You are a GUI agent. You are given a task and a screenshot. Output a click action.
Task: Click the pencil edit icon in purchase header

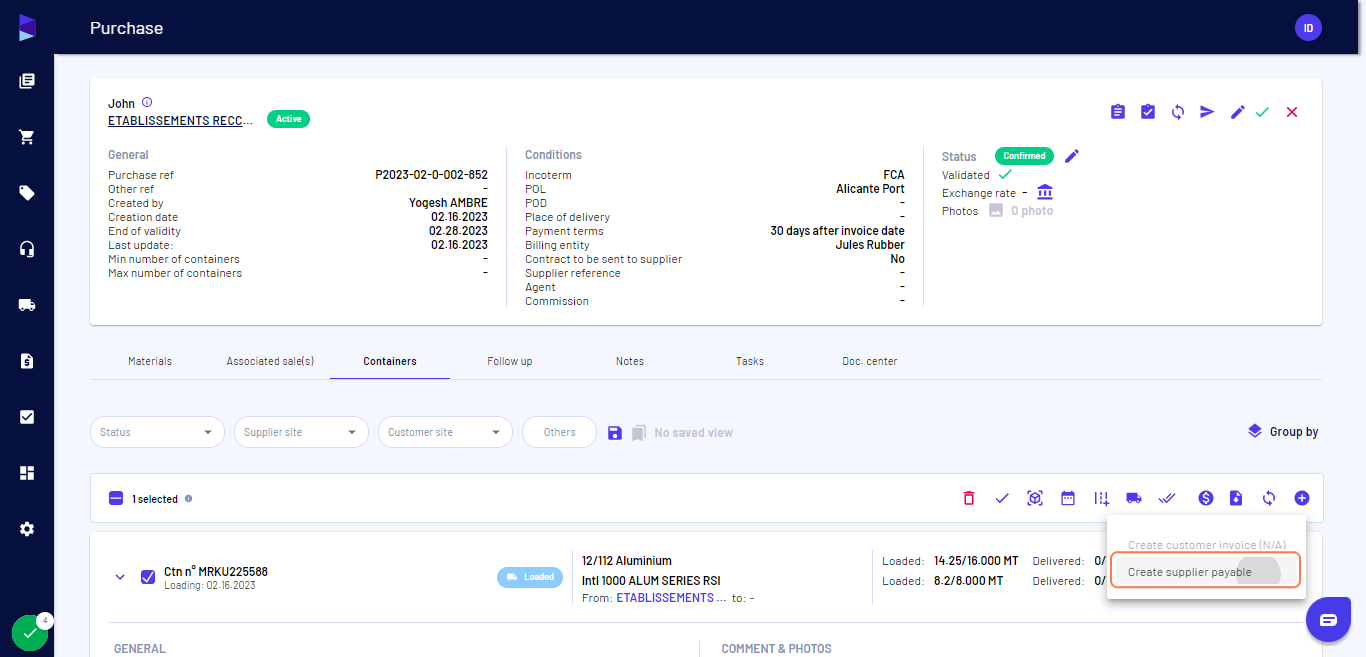[1237, 112]
